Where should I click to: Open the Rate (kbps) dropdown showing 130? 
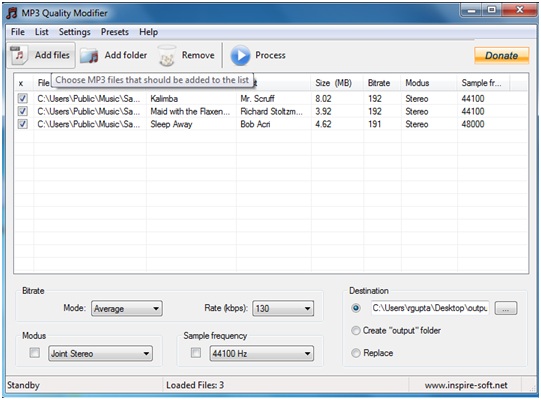pyautogui.click(x=283, y=308)
